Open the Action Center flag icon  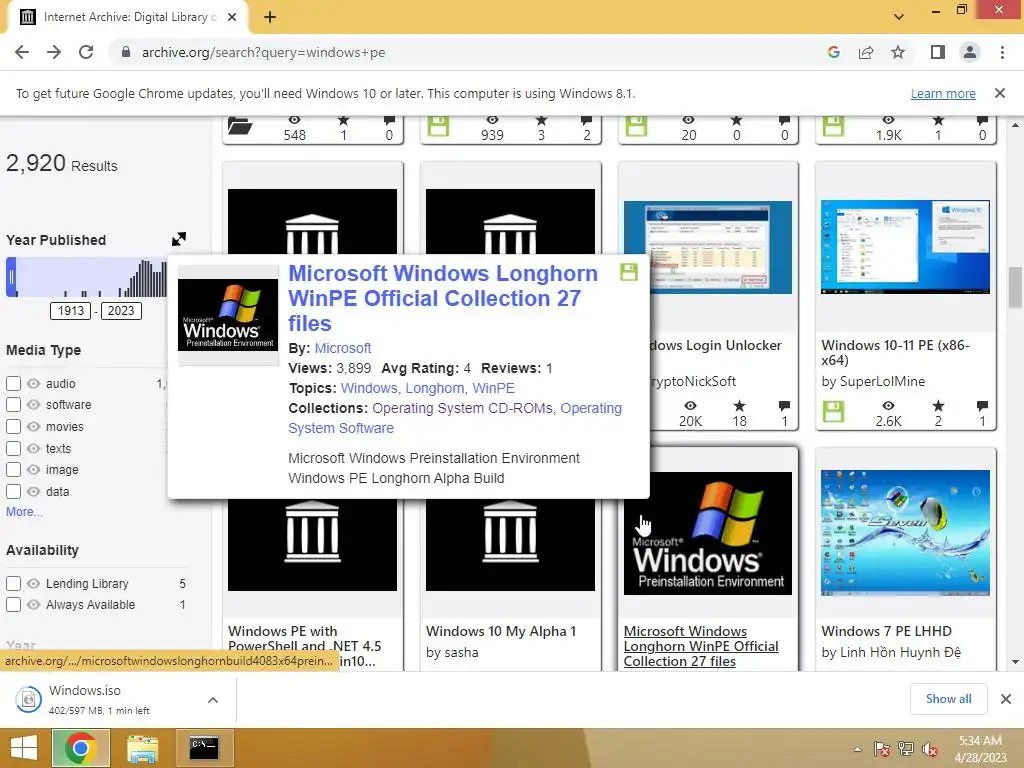point(882,749)
